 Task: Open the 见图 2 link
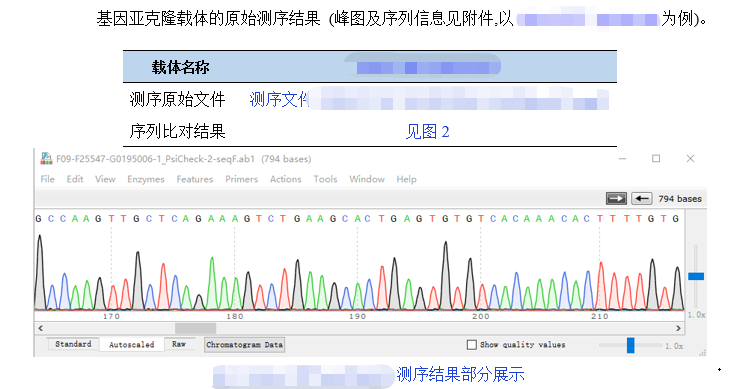point(427,131)
